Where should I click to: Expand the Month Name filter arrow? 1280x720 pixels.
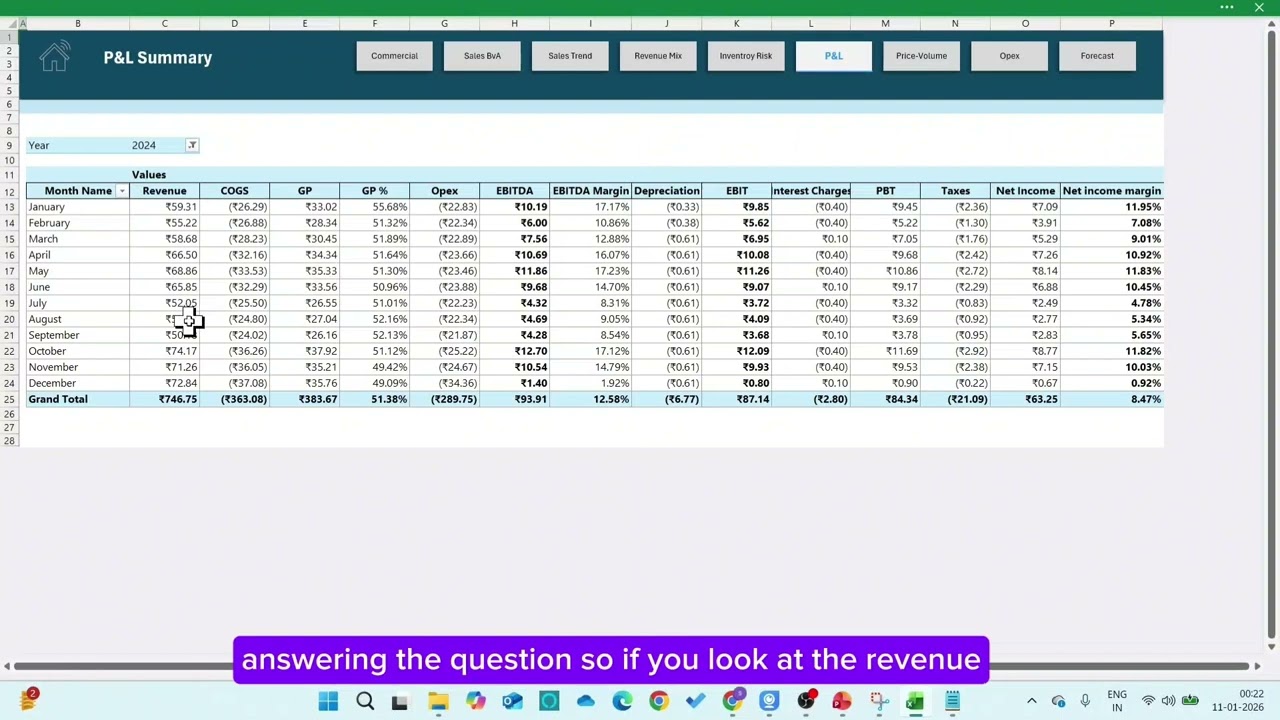122,191
